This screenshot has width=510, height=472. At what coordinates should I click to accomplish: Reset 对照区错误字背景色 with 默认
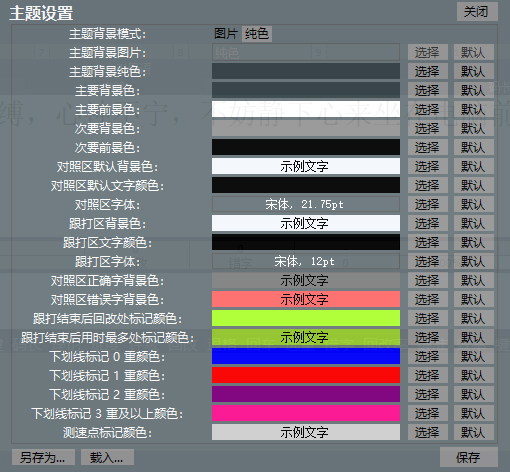click(474, 299)
